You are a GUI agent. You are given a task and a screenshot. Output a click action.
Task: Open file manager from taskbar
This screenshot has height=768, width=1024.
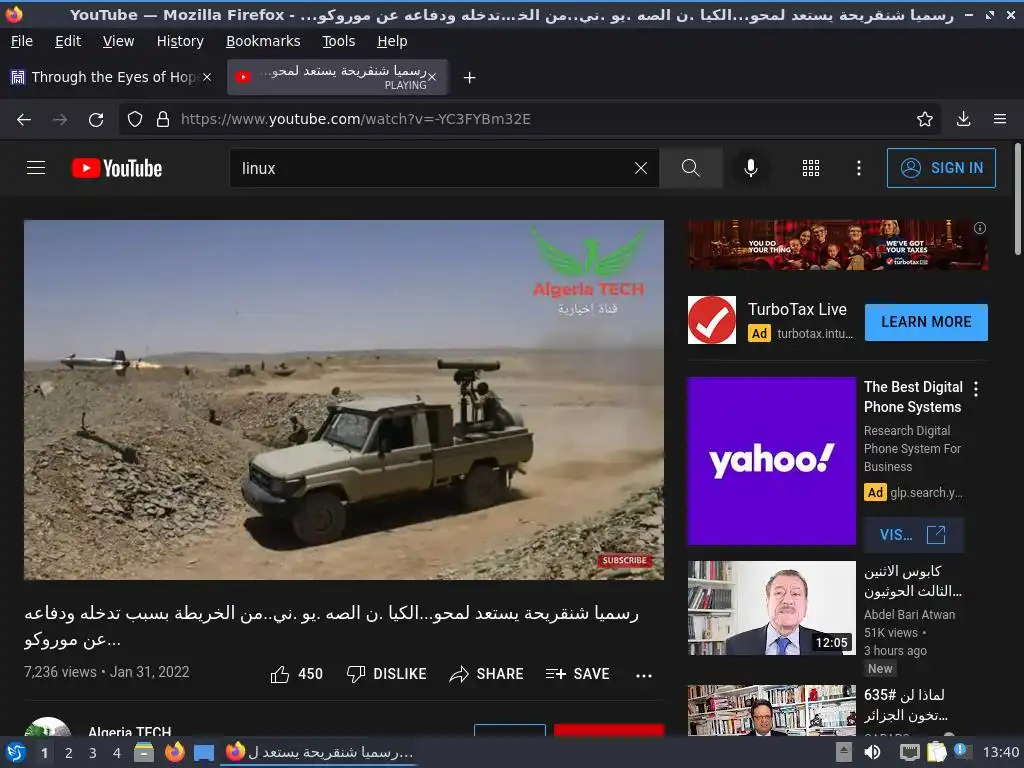pyautogui.click(x=144, y=752)
